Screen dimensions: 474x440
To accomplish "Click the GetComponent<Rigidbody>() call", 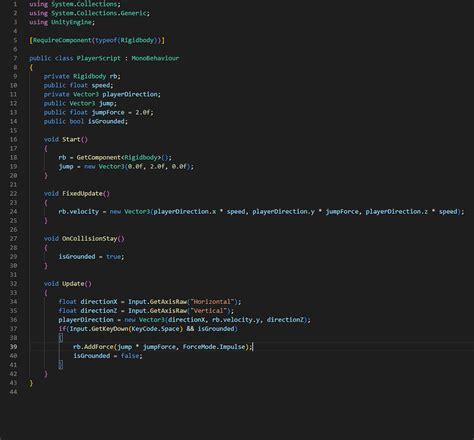I will [124, 157].
